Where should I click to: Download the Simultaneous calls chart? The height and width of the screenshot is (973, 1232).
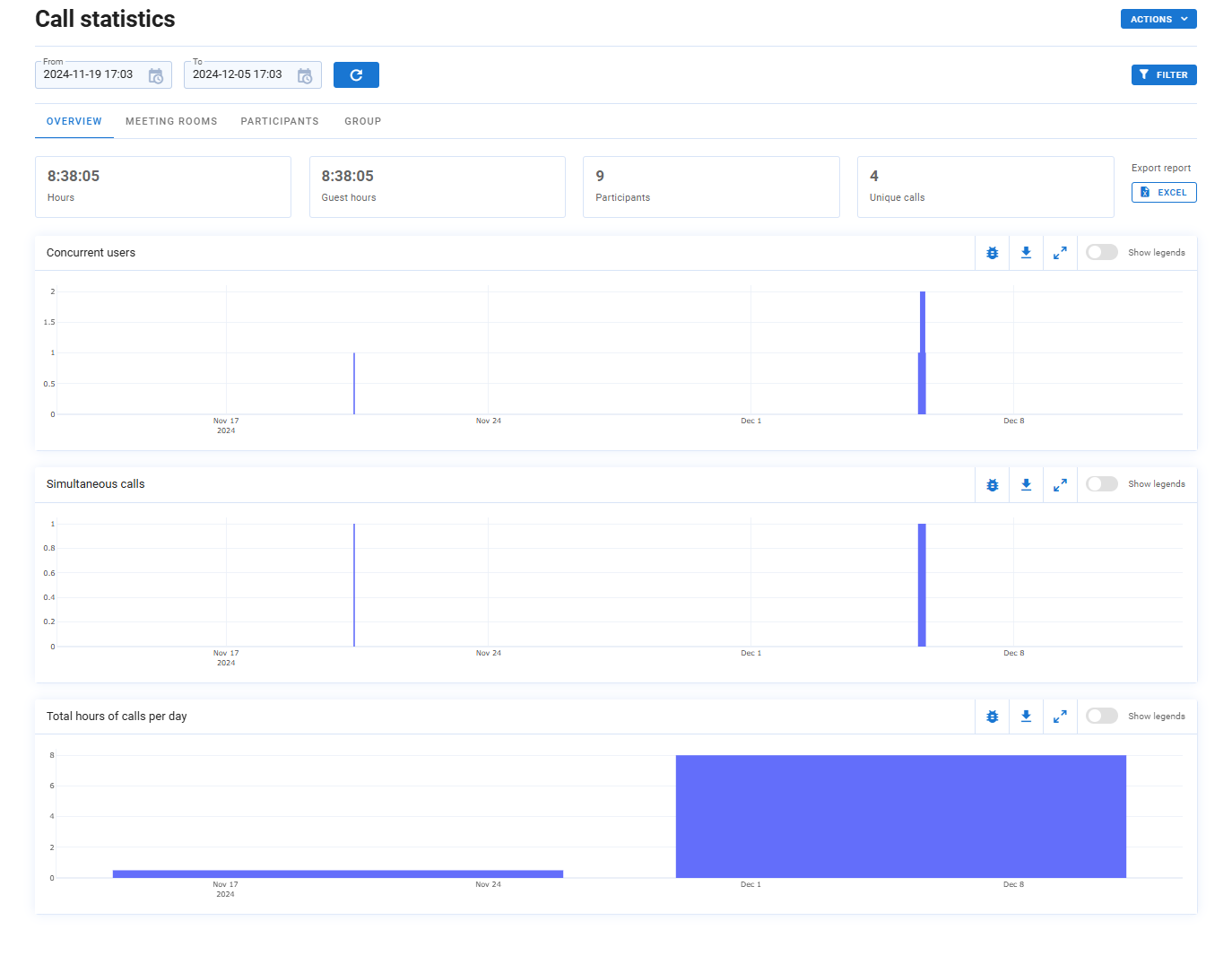[1026, 484]
